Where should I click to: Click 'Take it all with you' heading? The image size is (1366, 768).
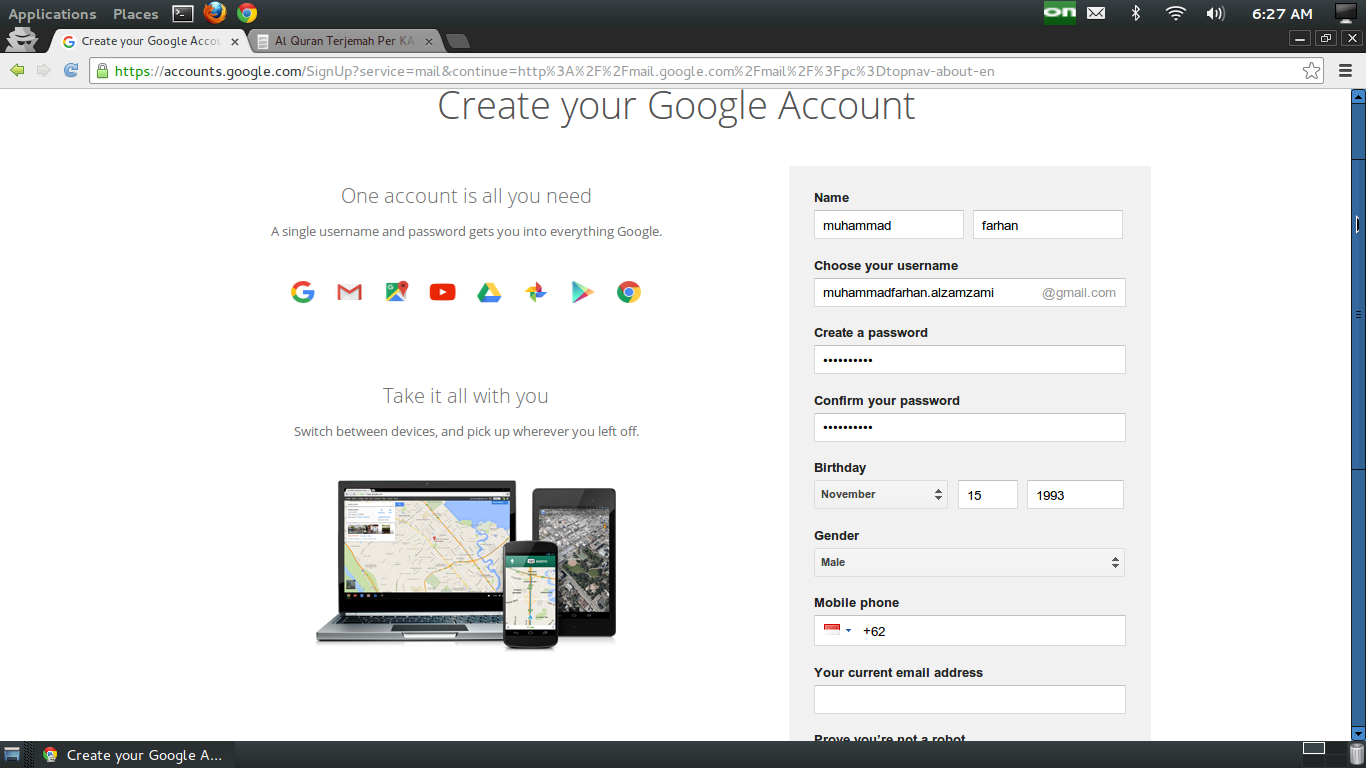[466, 396]
